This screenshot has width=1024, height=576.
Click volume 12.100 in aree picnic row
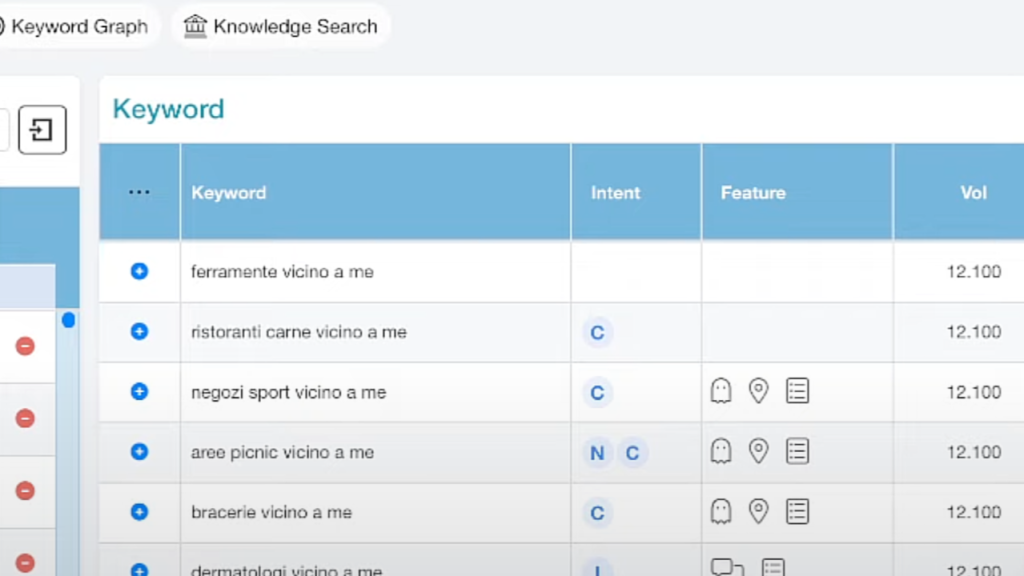974,452
